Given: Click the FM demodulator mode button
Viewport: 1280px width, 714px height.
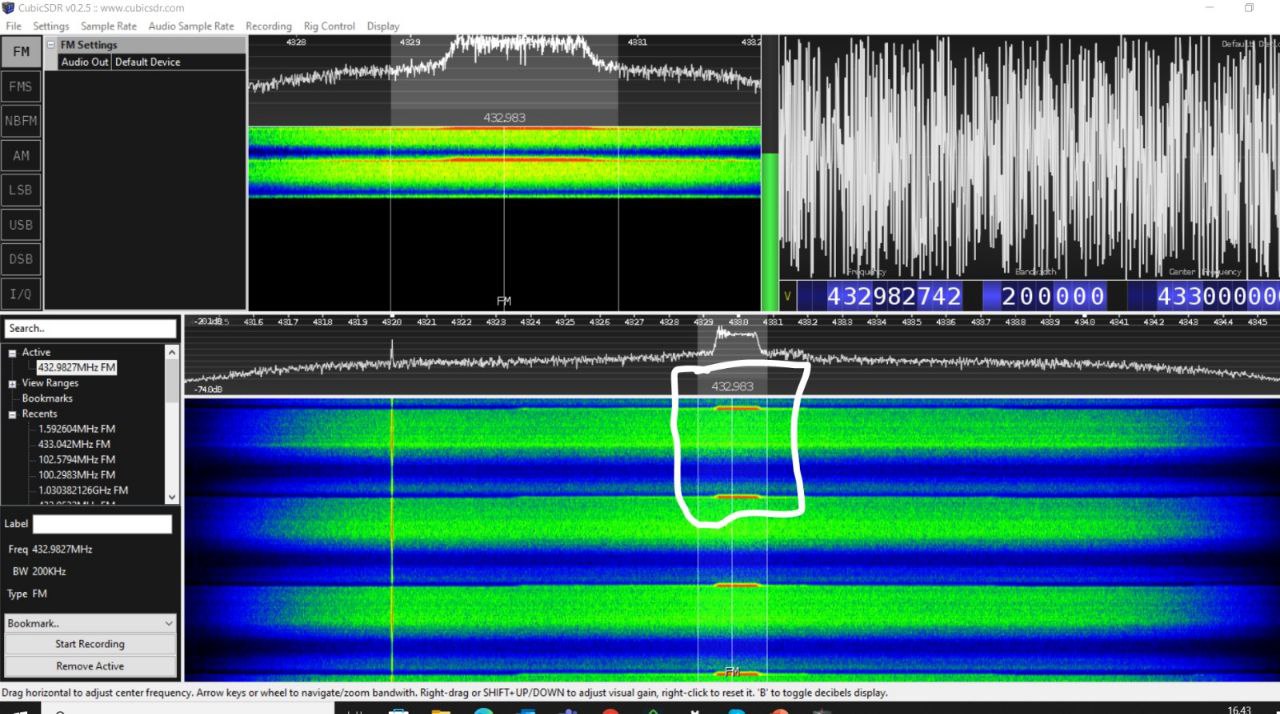Looking at the screenshot, I should pos(21,52).
